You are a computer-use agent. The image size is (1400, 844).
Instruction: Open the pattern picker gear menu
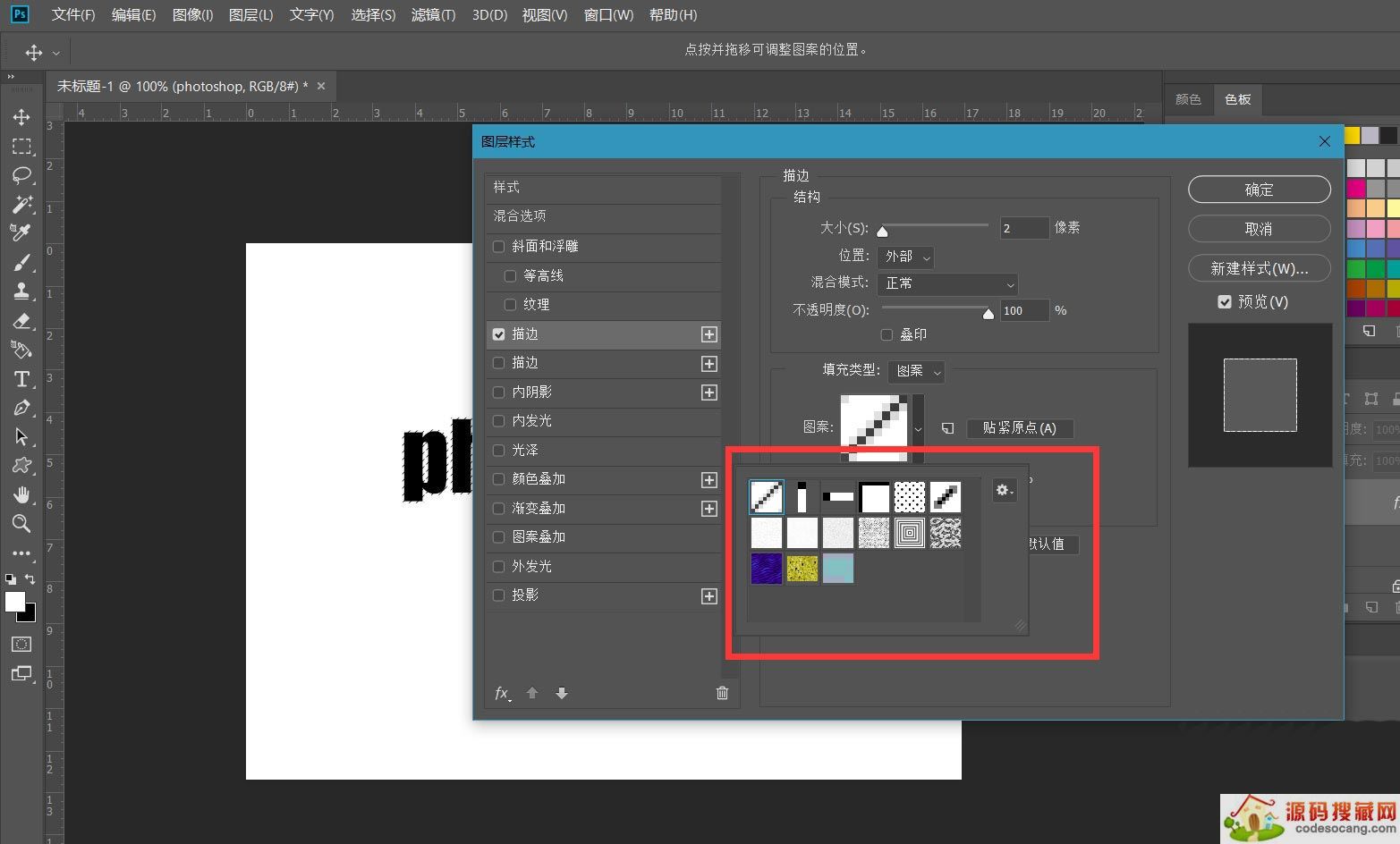(1004, 490)
